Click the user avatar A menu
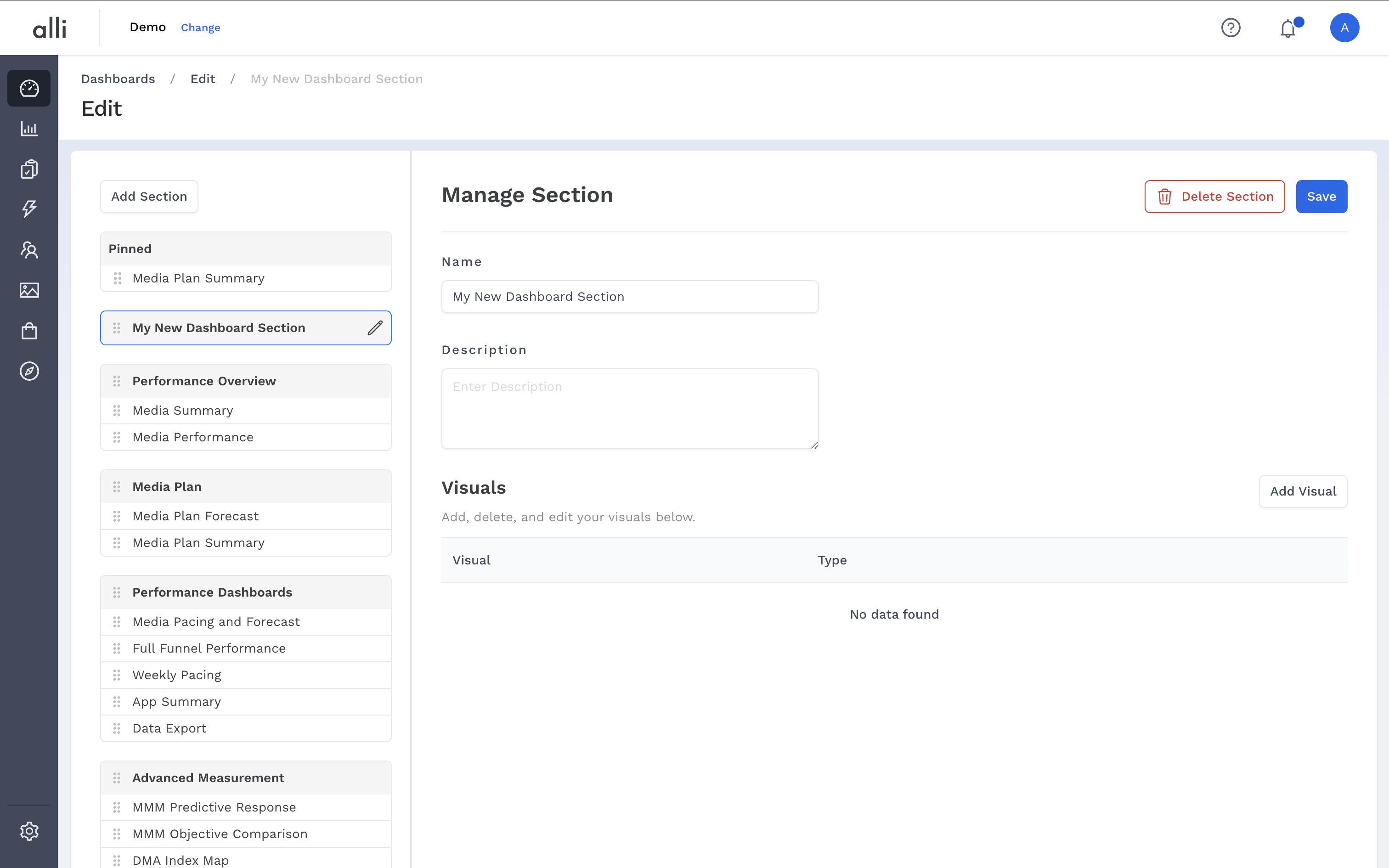Viewport: 1389px width, 868px height. 1344,28
